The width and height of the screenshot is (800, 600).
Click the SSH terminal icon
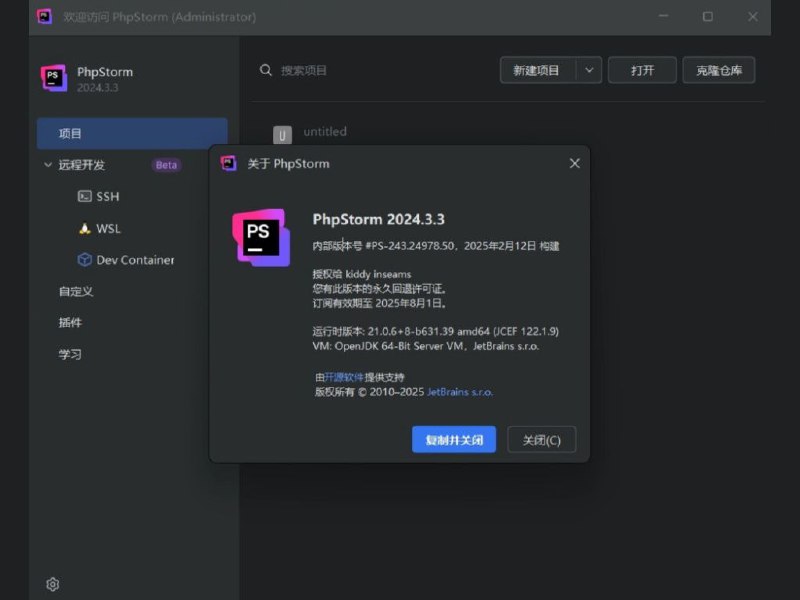coord(84,196)
